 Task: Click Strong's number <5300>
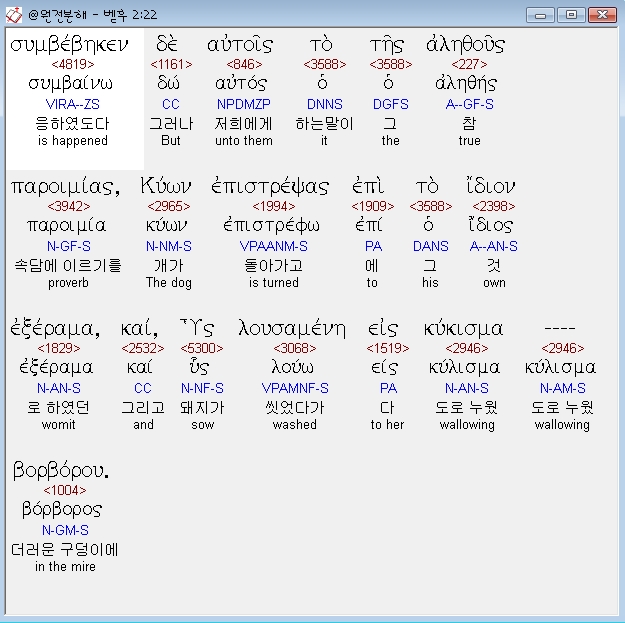[x=202, y=348]
